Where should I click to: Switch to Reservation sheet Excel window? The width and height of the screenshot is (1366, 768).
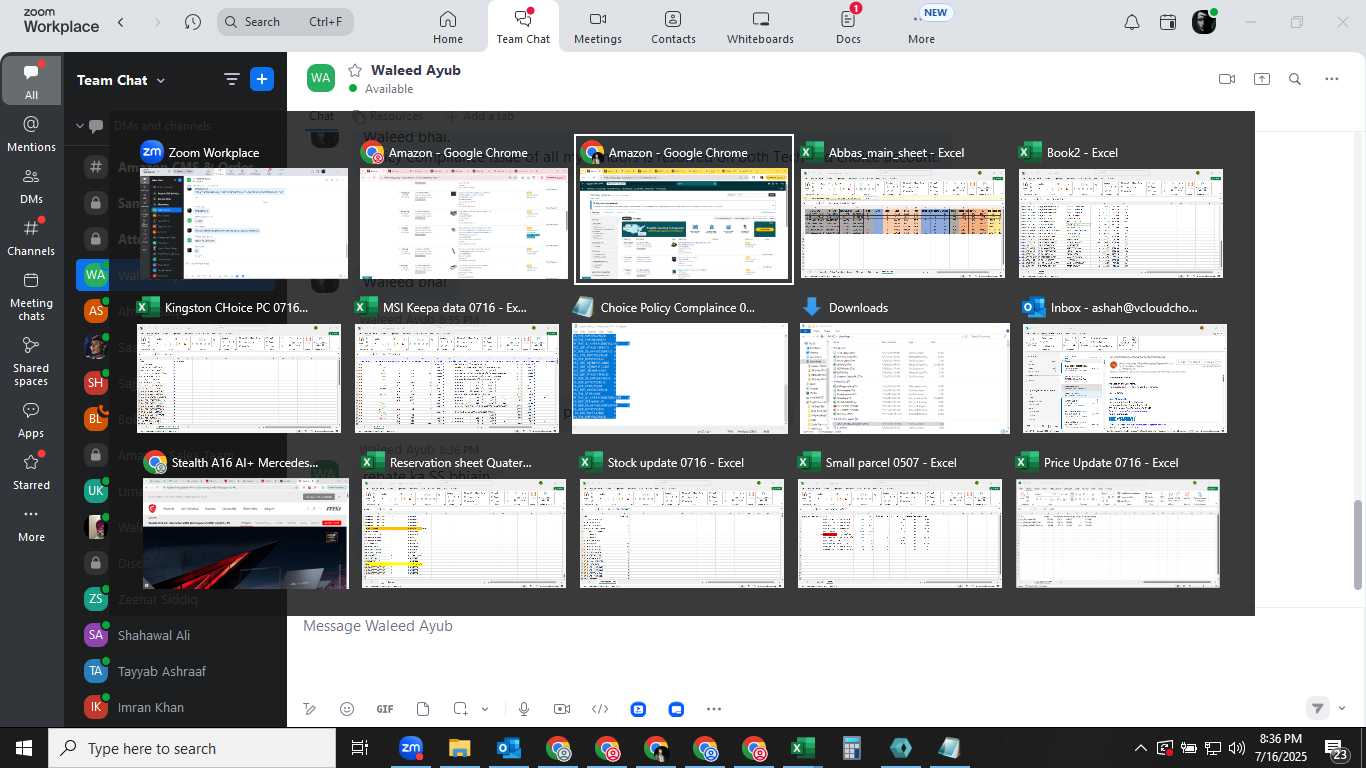(x=463, y=520)
